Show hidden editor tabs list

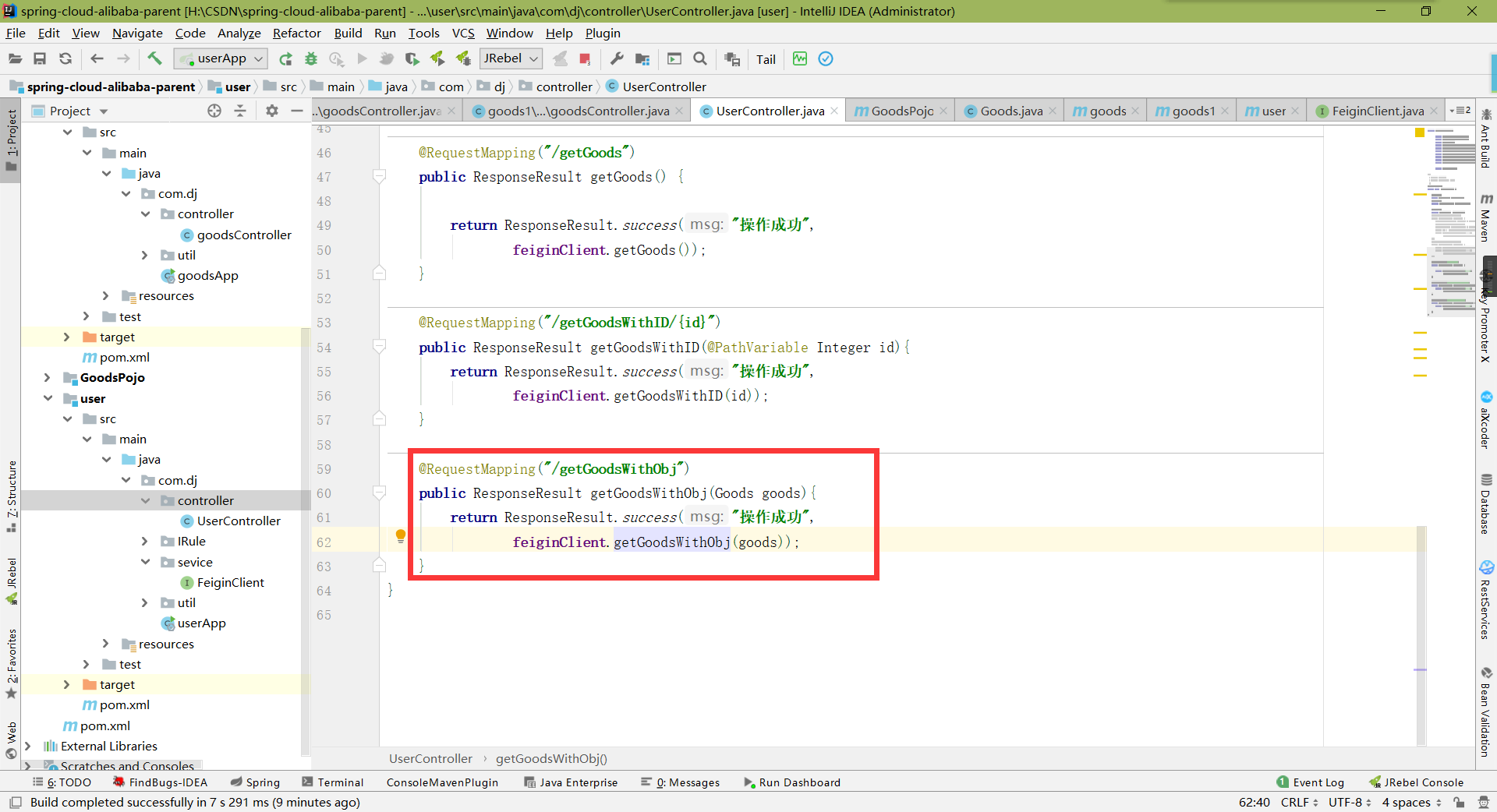point(1460,111)
